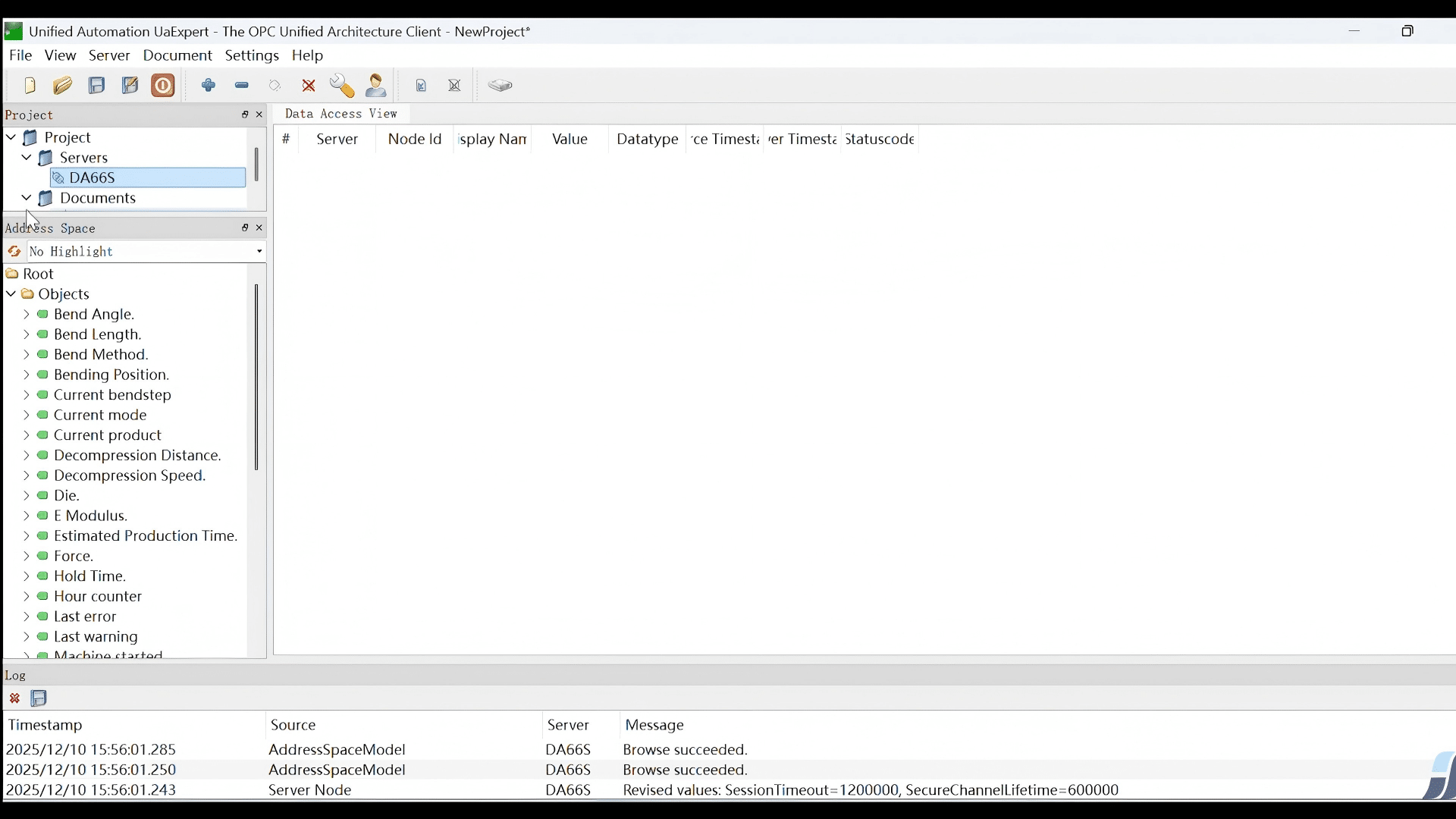This screenshot has height=819, width=1456.
Task: Float the Project panel
Action: tap(245, 115)
